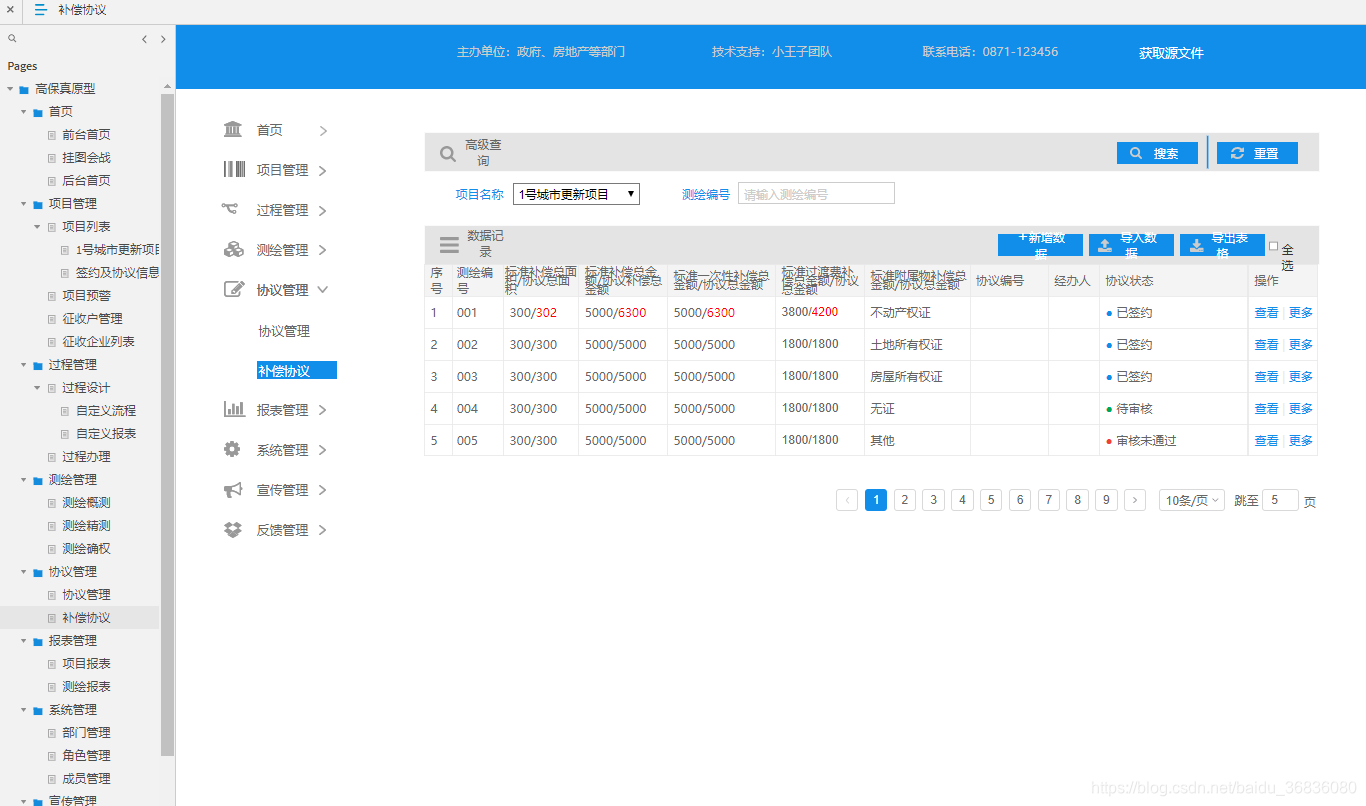
Task: Select the 补偿协议 submenu item
Action: tap(296, 371)
